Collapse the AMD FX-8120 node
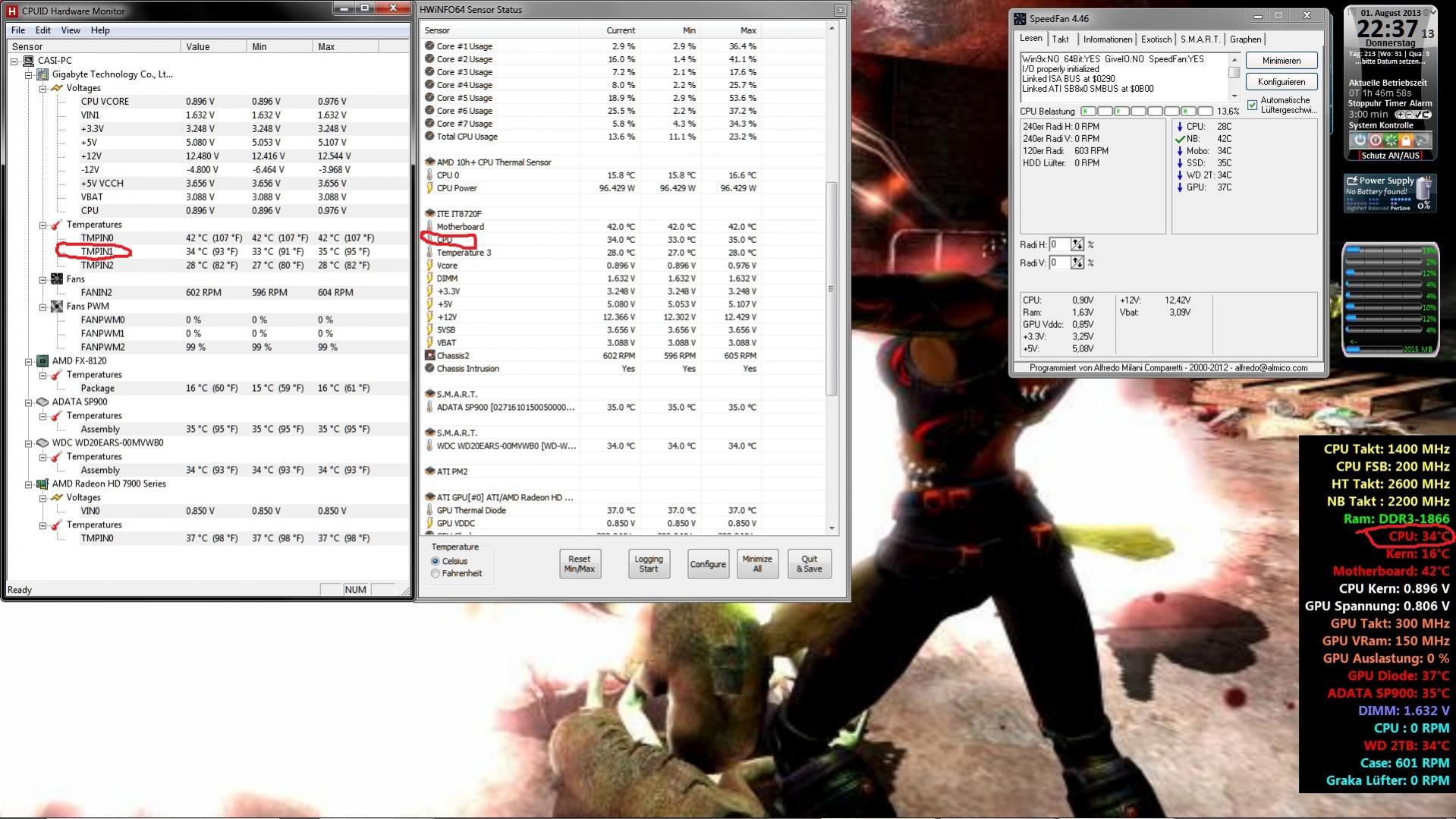The height and width of the screenshot is (819, 1456). [29, 362]
